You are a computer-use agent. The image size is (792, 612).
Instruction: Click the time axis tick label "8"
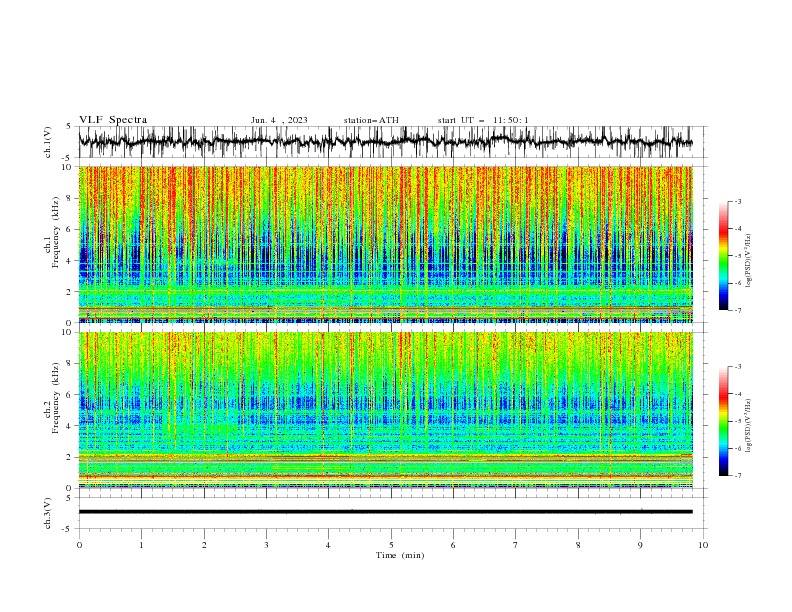pos(578,545)
